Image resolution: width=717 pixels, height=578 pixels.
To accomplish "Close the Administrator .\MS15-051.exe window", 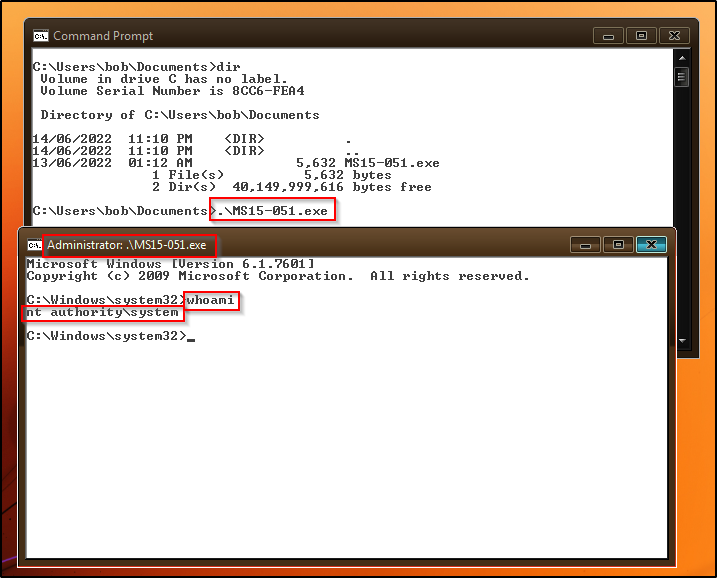I will tap(652, 244).
